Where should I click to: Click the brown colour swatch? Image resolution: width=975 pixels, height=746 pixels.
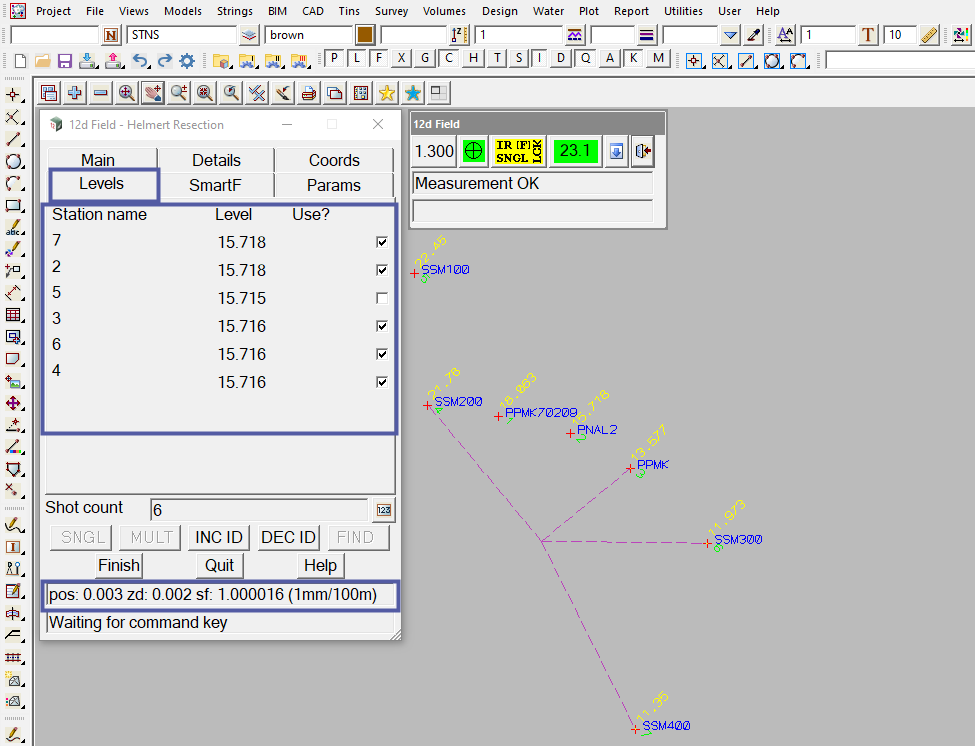[365, 35]
